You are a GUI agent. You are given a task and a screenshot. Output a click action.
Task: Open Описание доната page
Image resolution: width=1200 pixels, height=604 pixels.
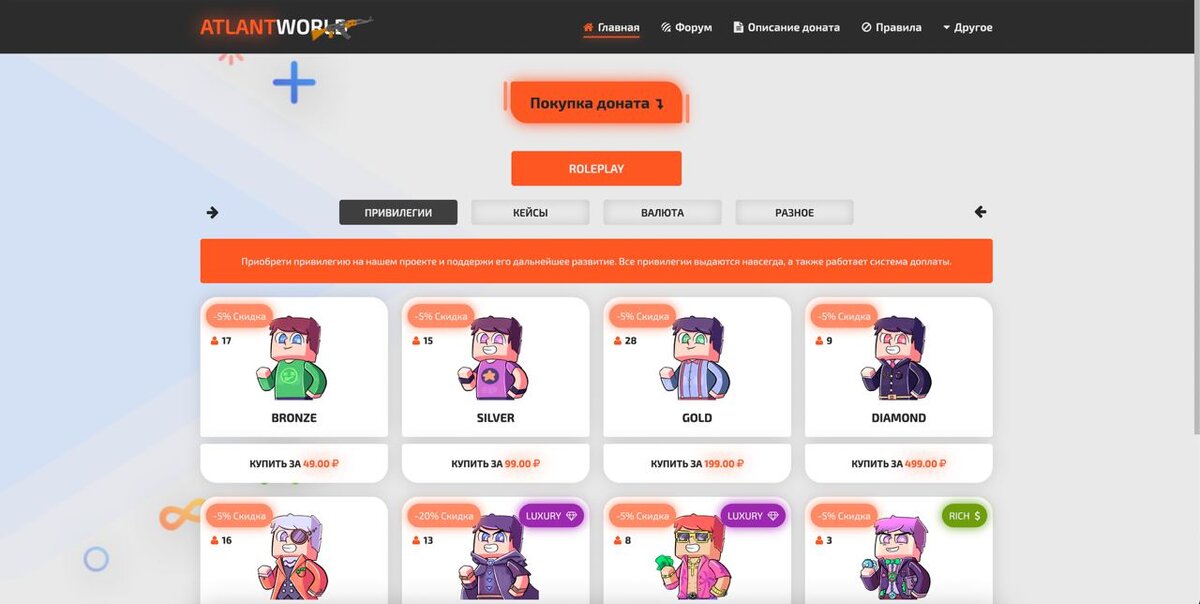click(786, 27)
